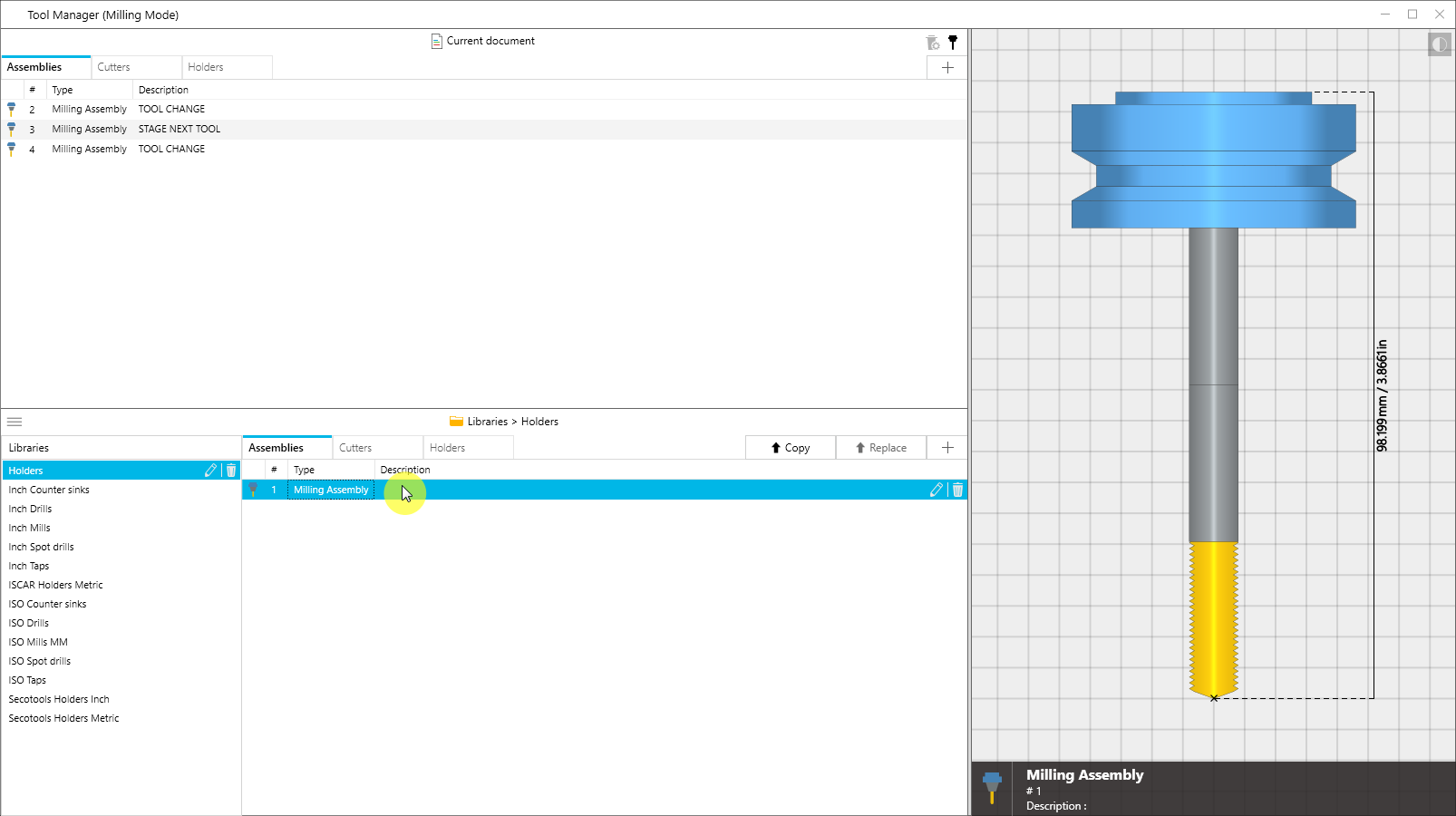
Task: Delete the Holders library
Action: point(231,471)
